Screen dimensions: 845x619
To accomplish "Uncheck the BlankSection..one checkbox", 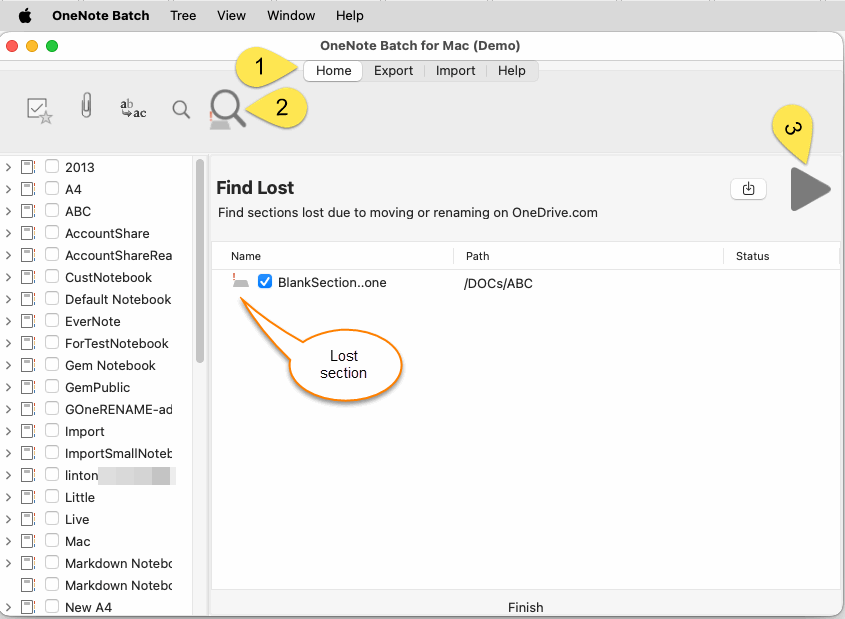I will tap(265, 282).
